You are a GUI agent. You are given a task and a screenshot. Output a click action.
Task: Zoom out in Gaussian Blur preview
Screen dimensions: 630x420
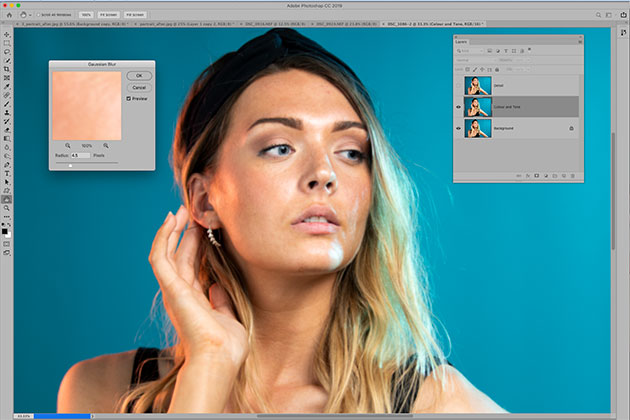coord(68,145)
